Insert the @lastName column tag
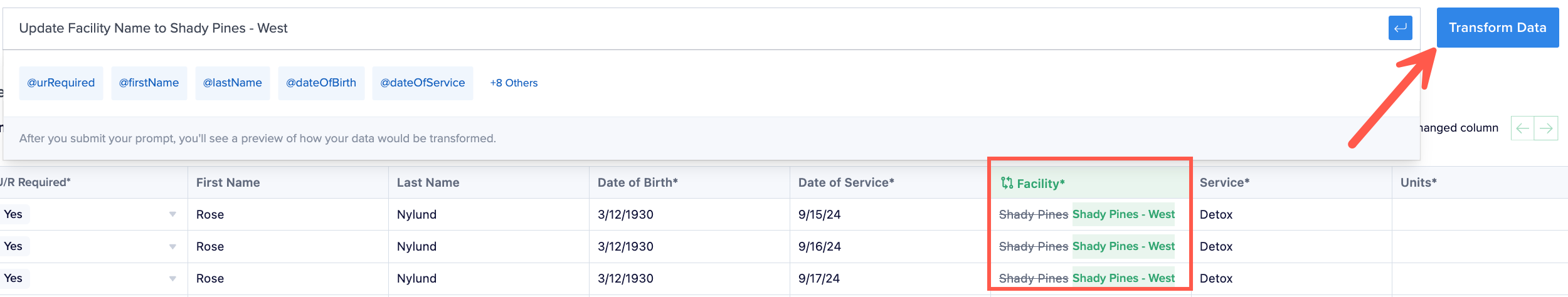The width and height of the screenshot is (1568, 297). pos(232,83)
